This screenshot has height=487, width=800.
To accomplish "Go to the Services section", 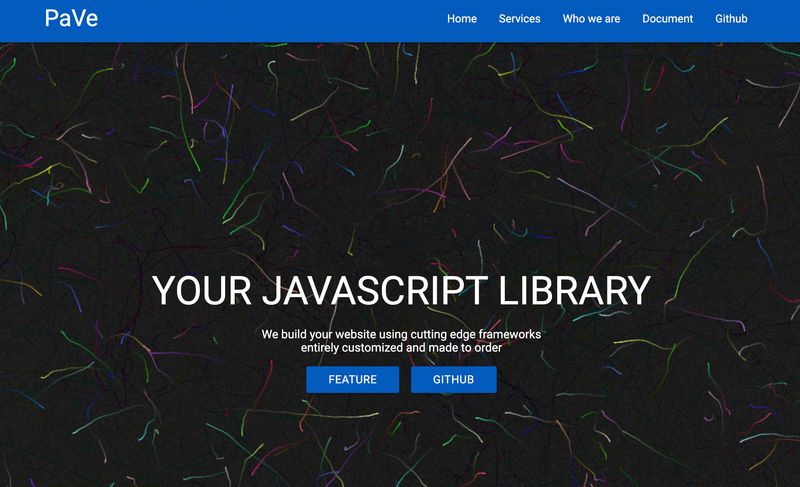I will [519, 19].
